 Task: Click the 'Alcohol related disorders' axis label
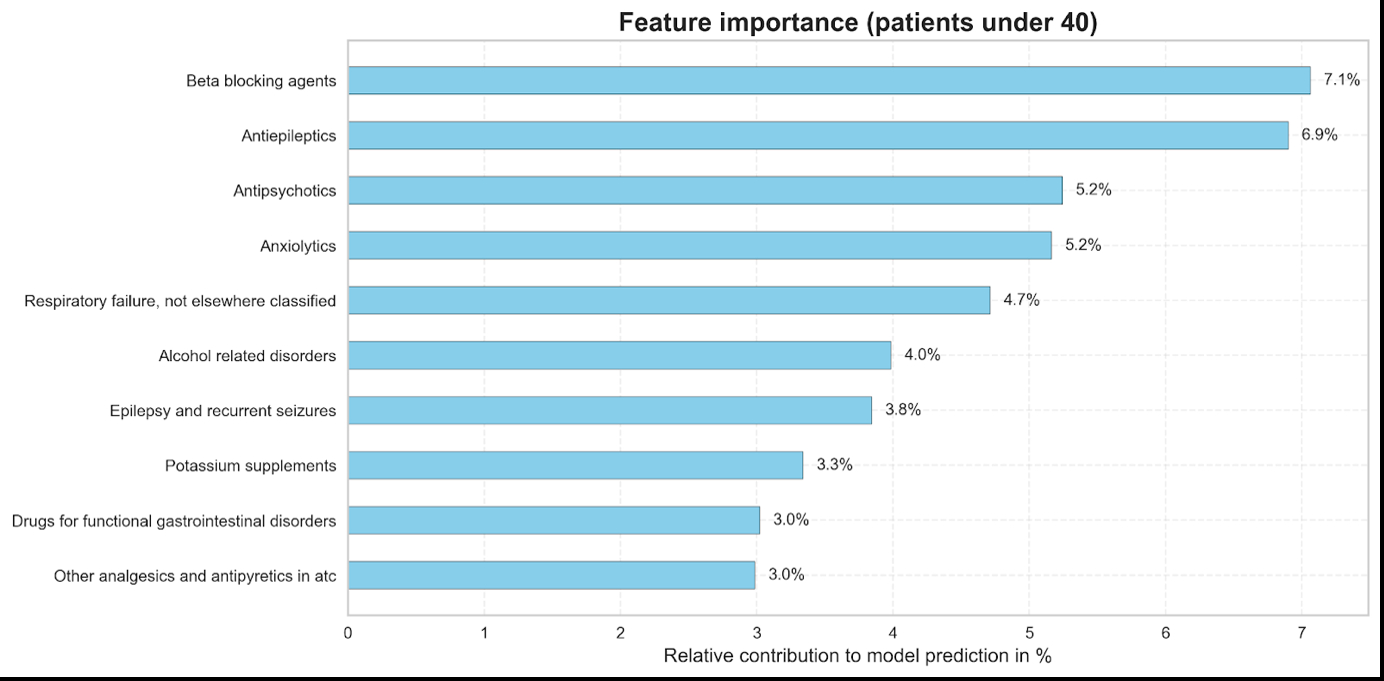[x=247, y=356]
